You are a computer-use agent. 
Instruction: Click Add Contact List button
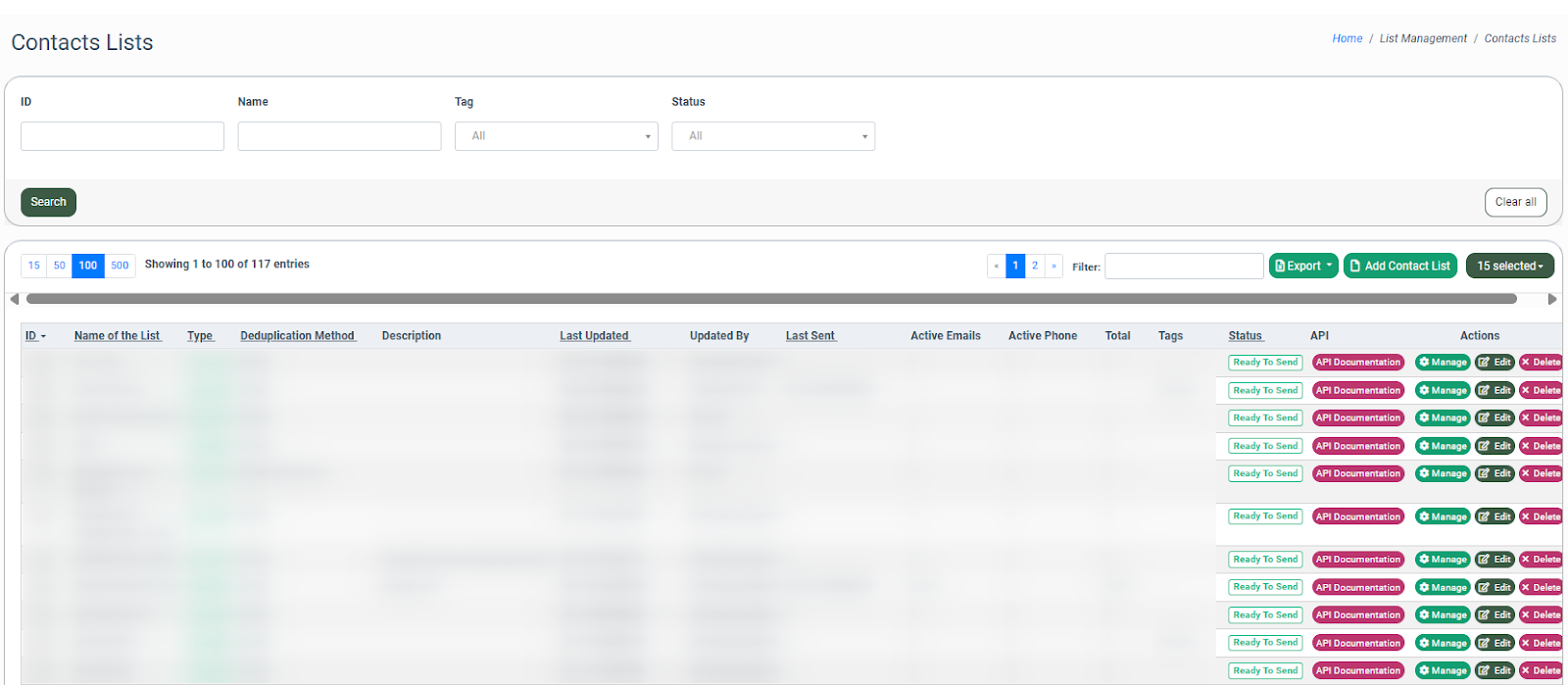tap(1399, 266)
